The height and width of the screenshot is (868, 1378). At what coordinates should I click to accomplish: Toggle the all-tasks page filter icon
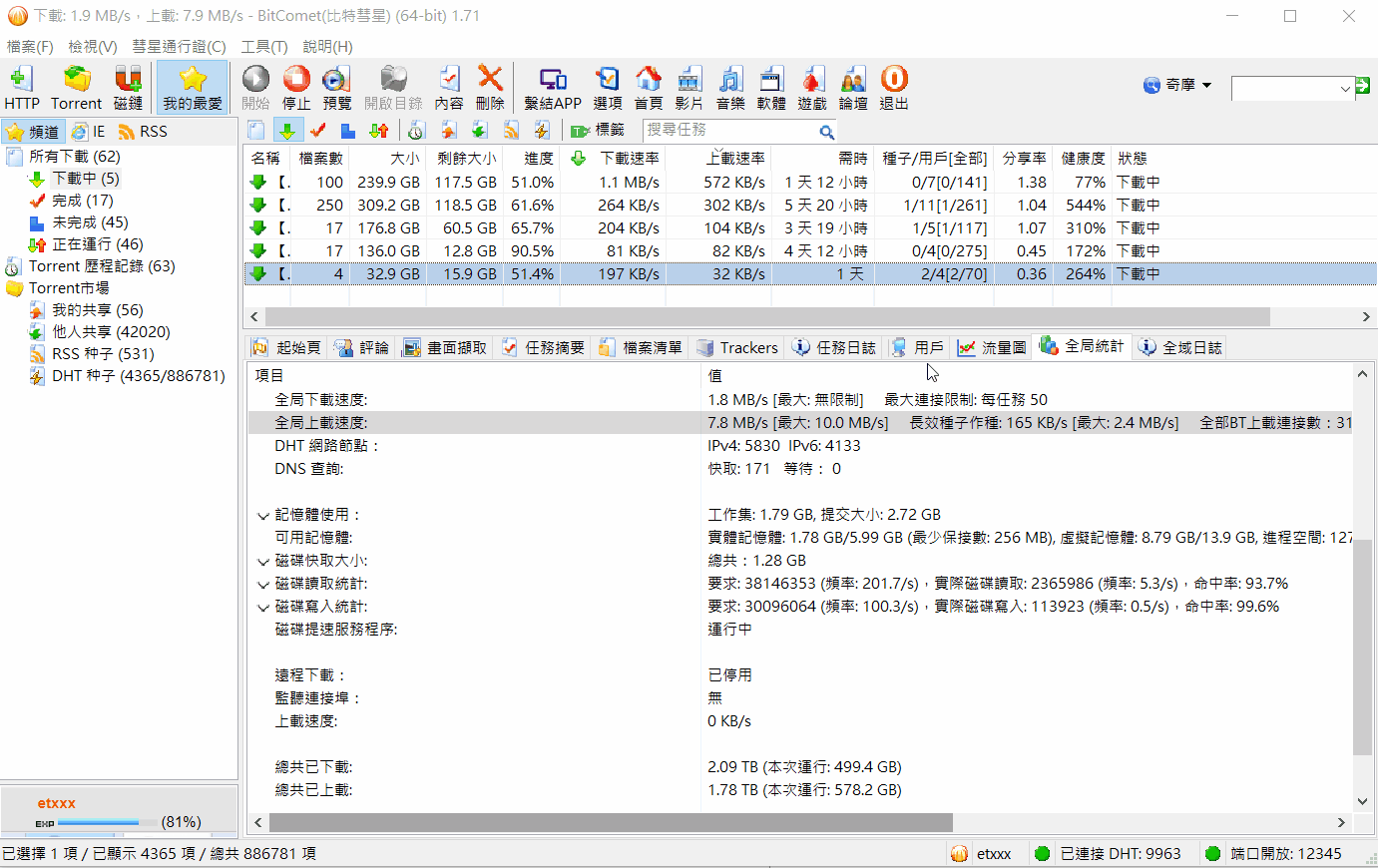(256, 131)
